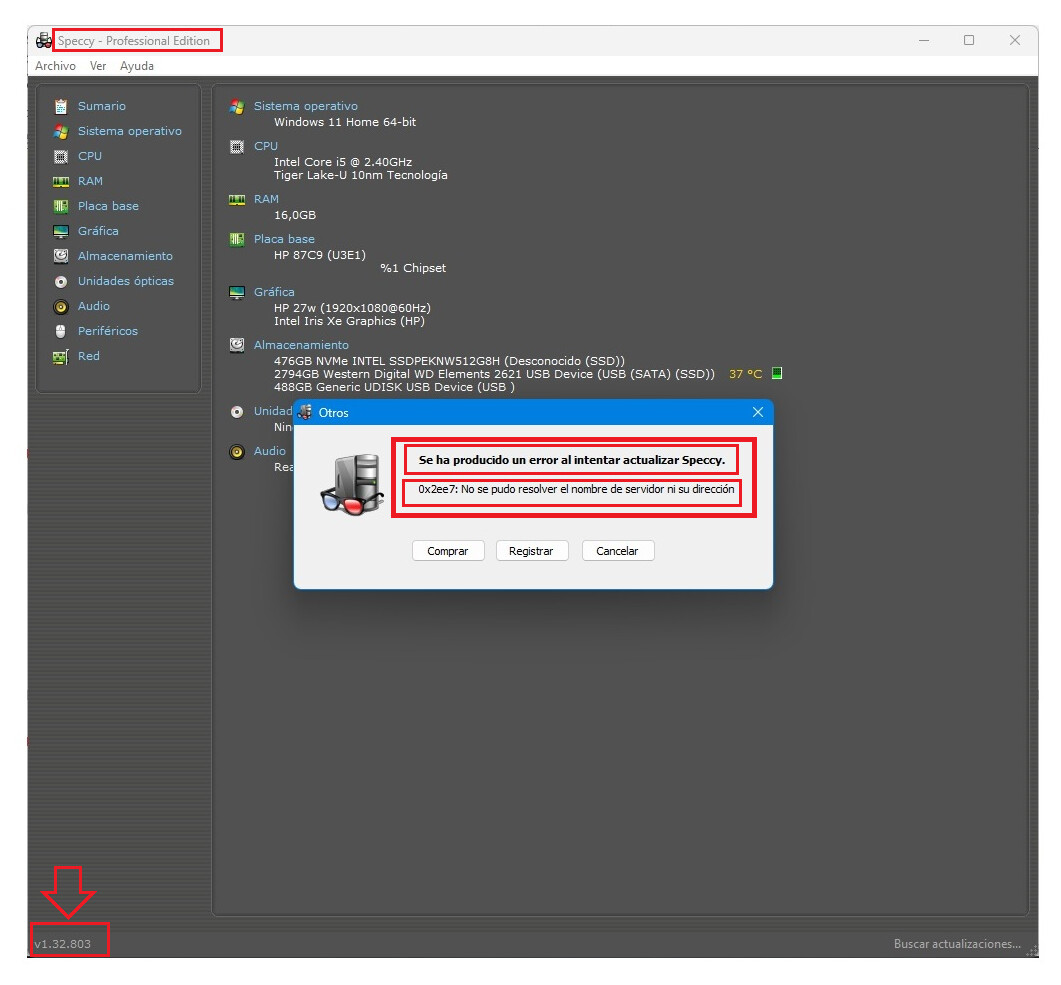
Task: Open the Ver menu
Action: coord(98,66)
